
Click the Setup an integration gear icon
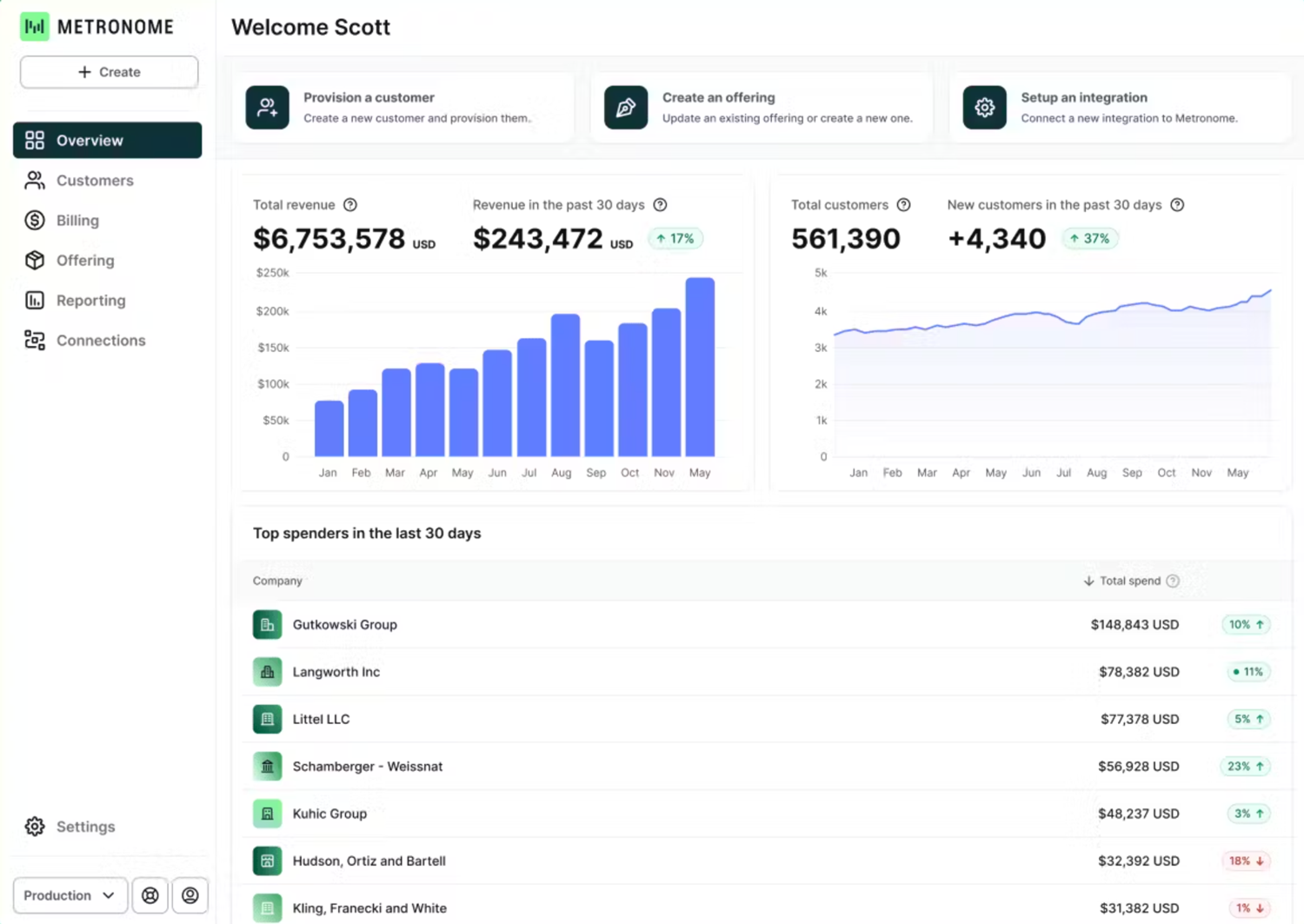point(984,107)
